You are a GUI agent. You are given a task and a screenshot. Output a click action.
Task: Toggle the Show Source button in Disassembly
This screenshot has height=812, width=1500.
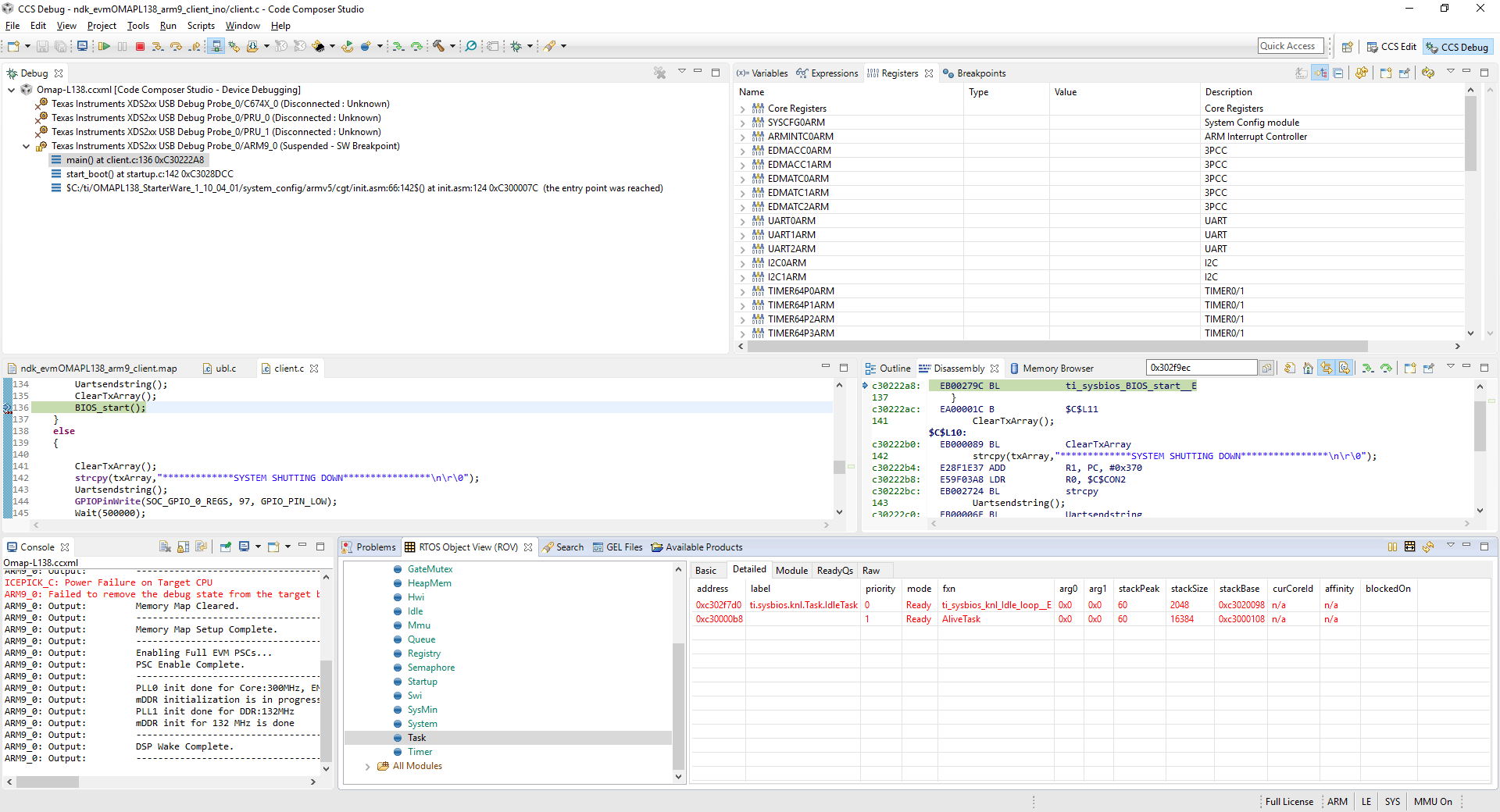pos(1345,369)
